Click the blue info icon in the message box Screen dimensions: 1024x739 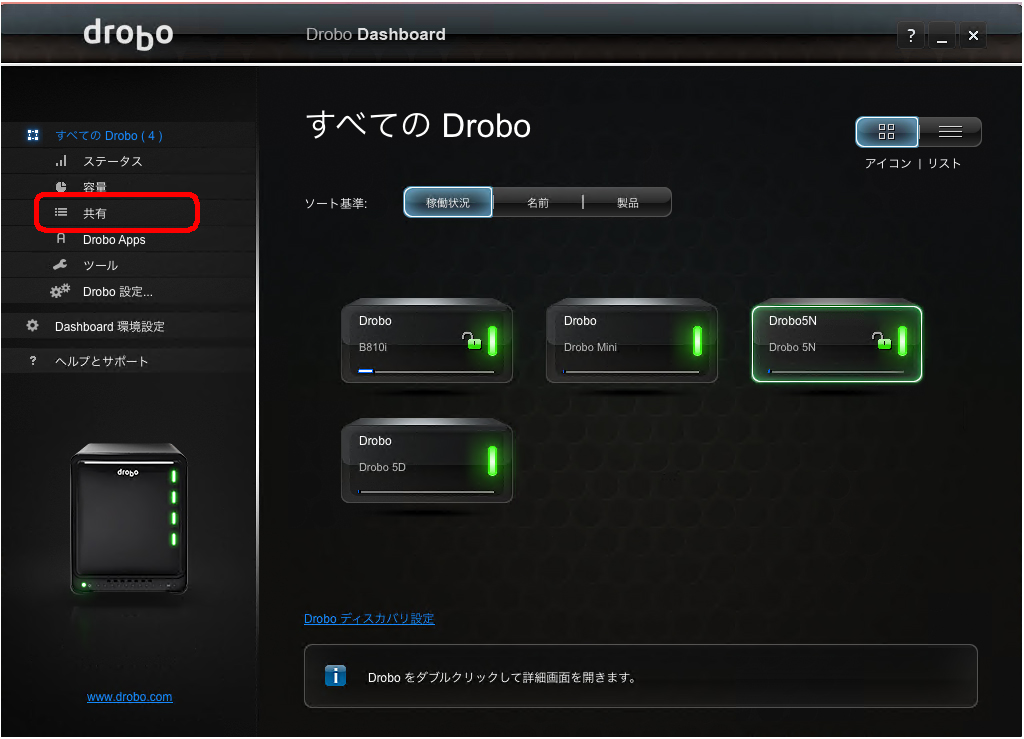point(335,676)
